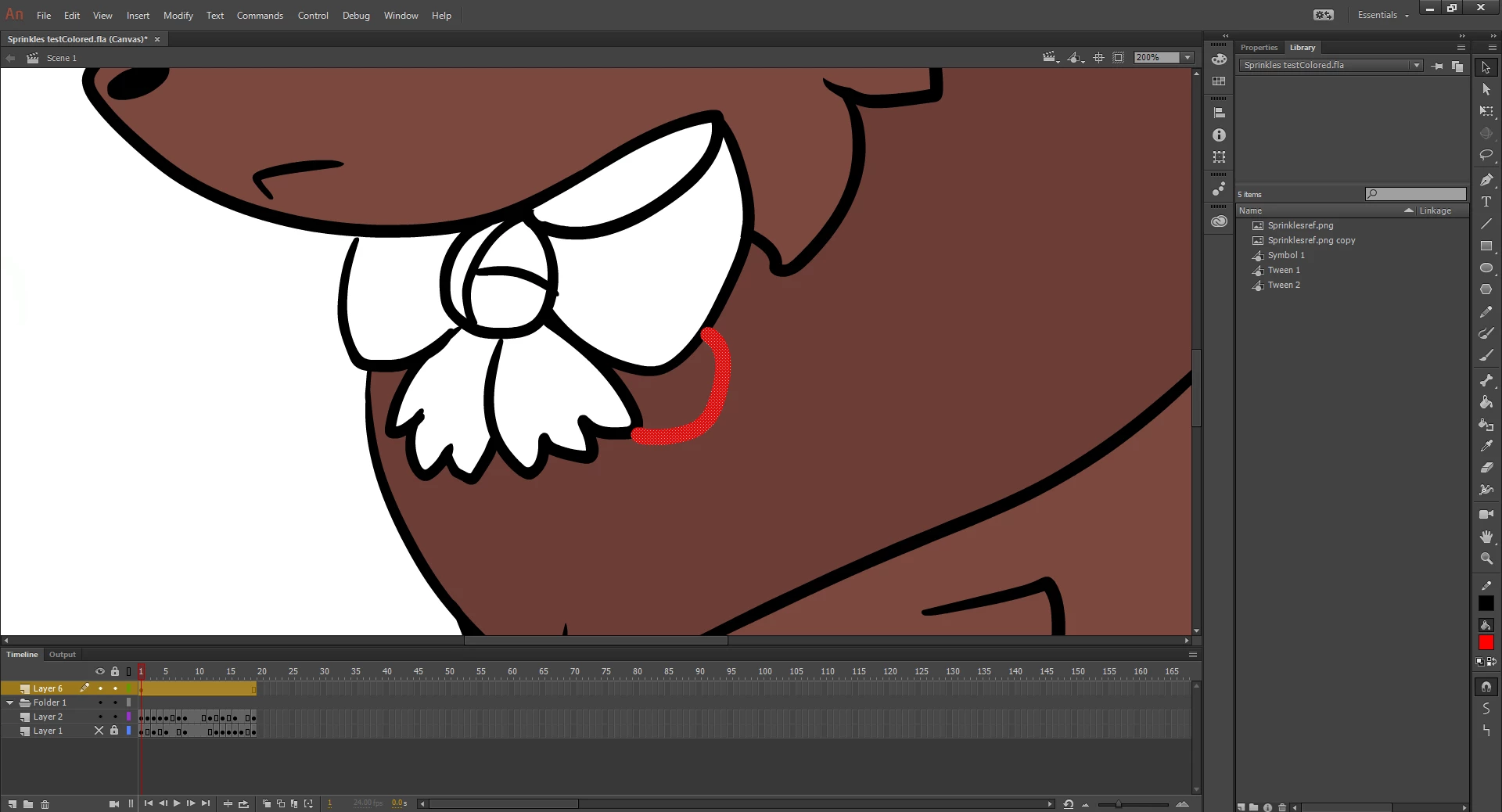
Task: Unlock Layer 1 padlock
Action: tap(114, 731)
